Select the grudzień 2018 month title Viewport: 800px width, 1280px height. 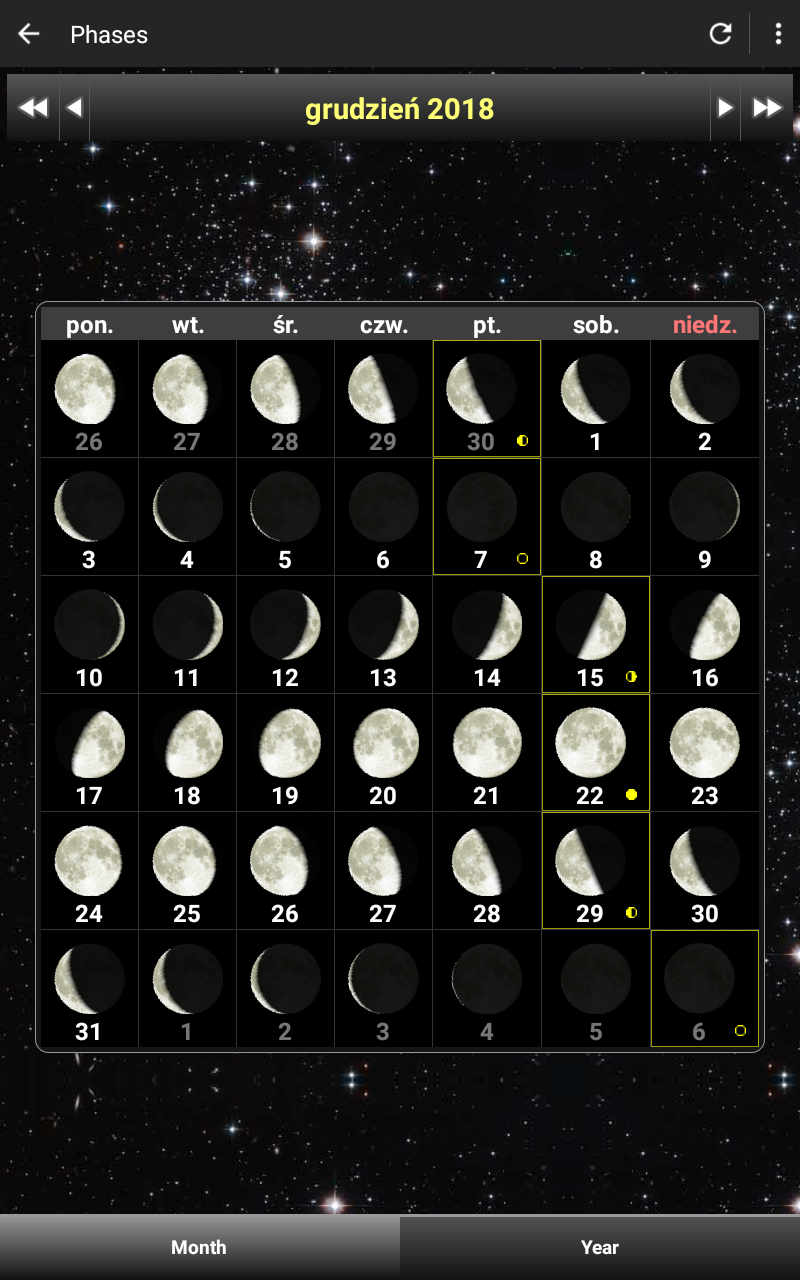click(x=400, y=108)
